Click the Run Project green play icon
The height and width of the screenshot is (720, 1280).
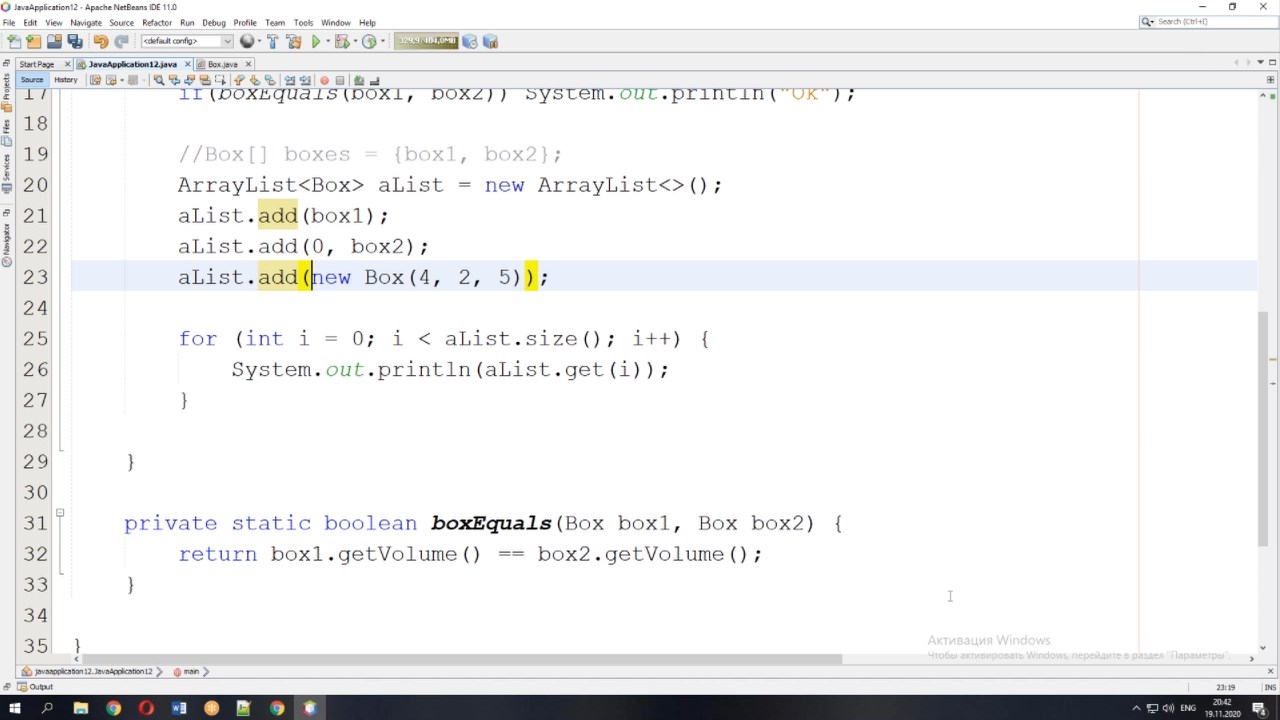tap(316, 41)
